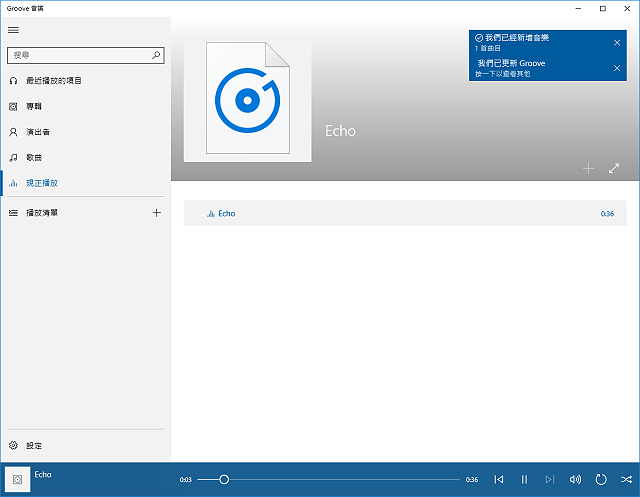Viewport: 640px width, 497px height.
Task: Click the 0:36 duration in Echo row
Action: [607, 214]
